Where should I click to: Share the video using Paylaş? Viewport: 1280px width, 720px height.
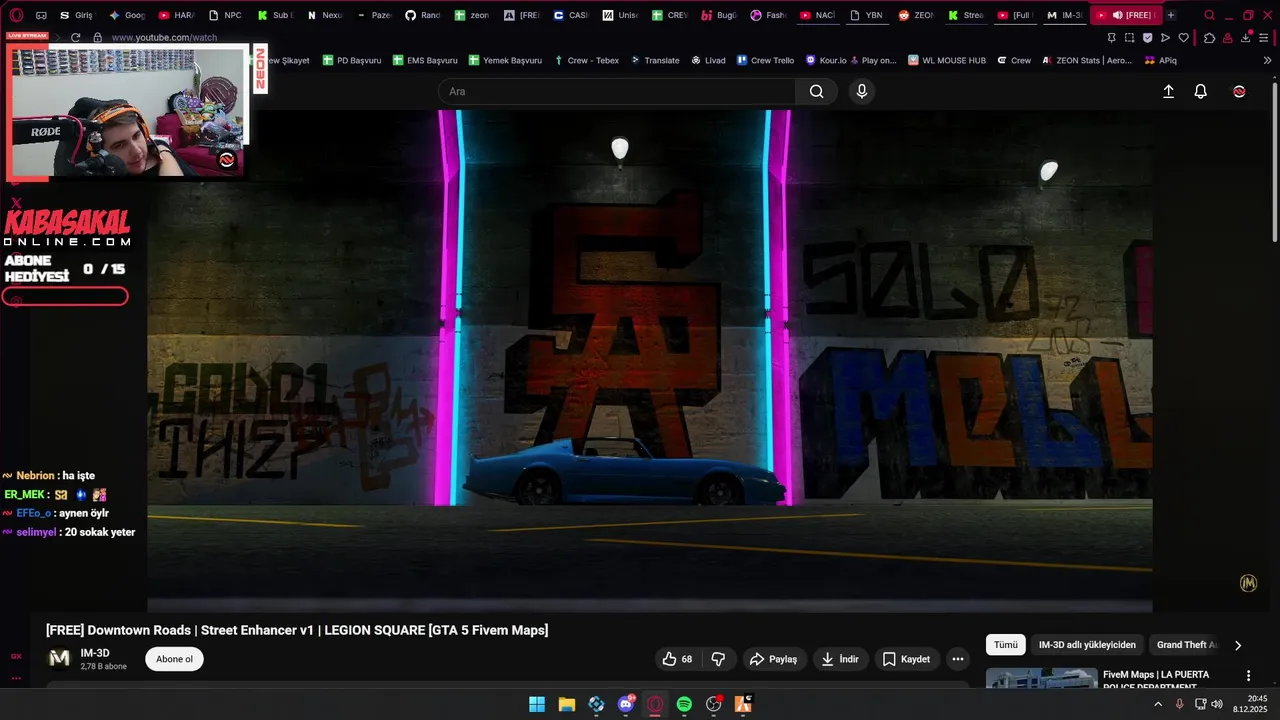click(773, 659)
